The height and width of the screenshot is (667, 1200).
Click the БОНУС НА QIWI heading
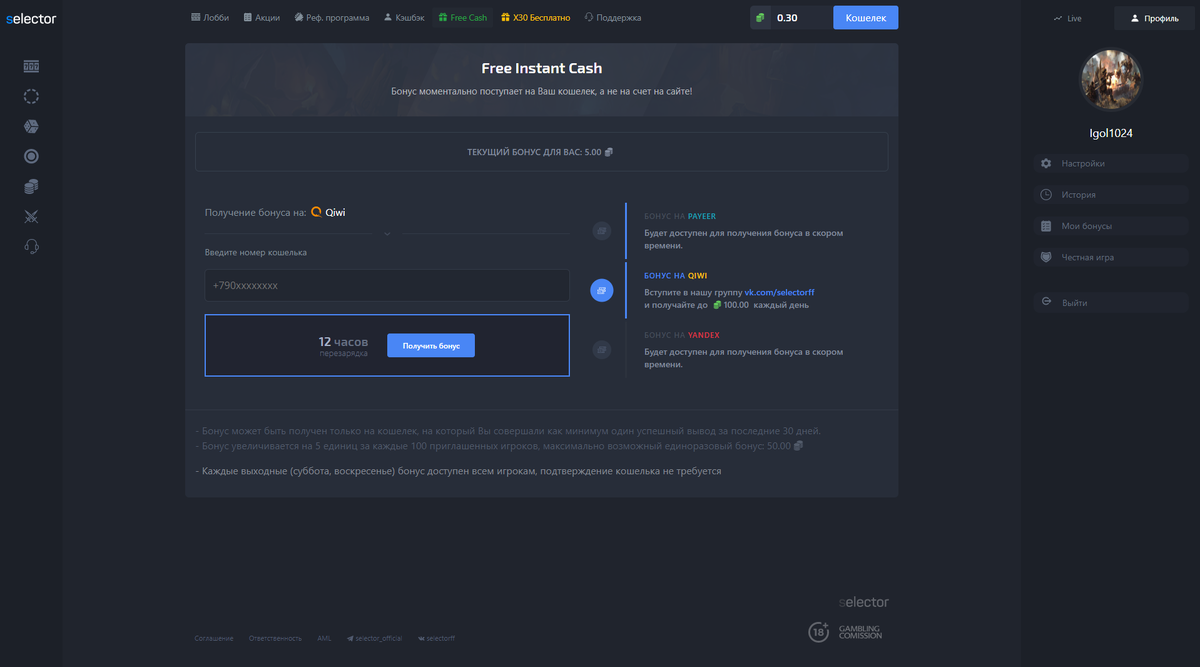tap(676, 275)
